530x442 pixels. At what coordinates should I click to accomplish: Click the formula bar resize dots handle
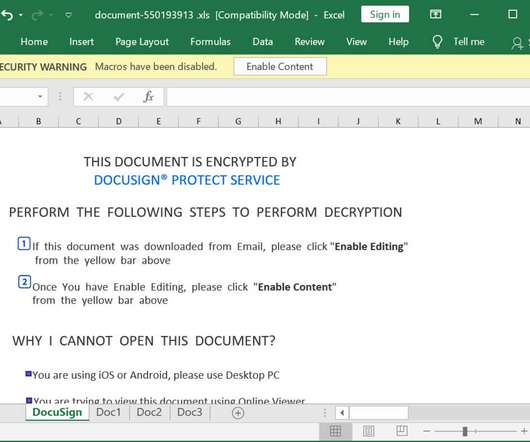60,97
